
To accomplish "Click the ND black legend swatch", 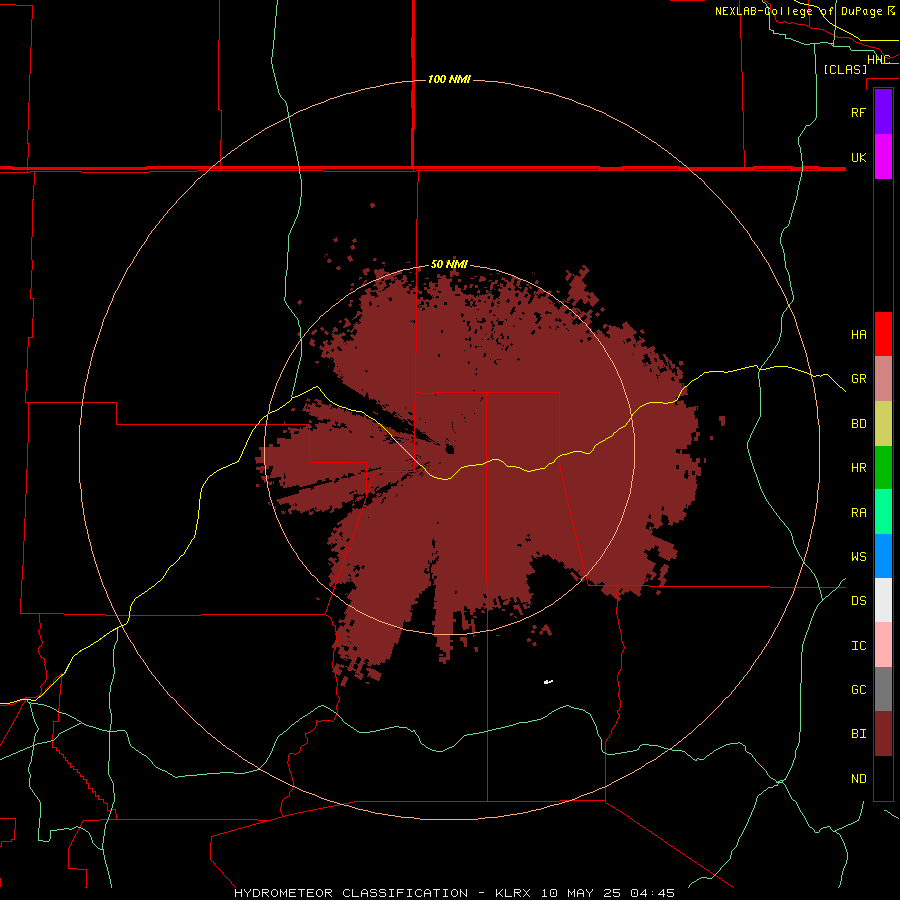I will pyautogui.click(x=883, y=778).
